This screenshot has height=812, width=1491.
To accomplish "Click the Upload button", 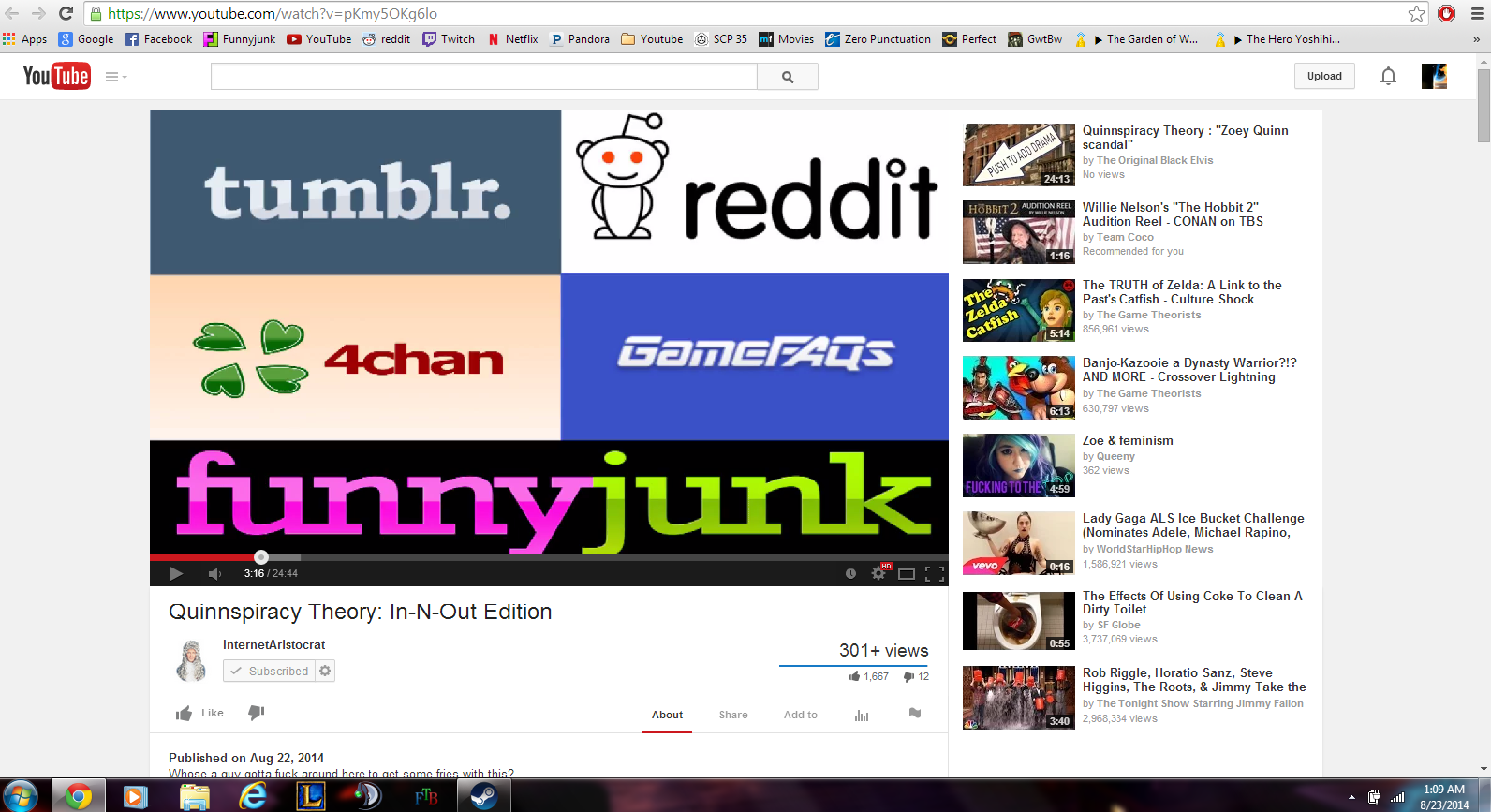I will [x=1324, y=76].
